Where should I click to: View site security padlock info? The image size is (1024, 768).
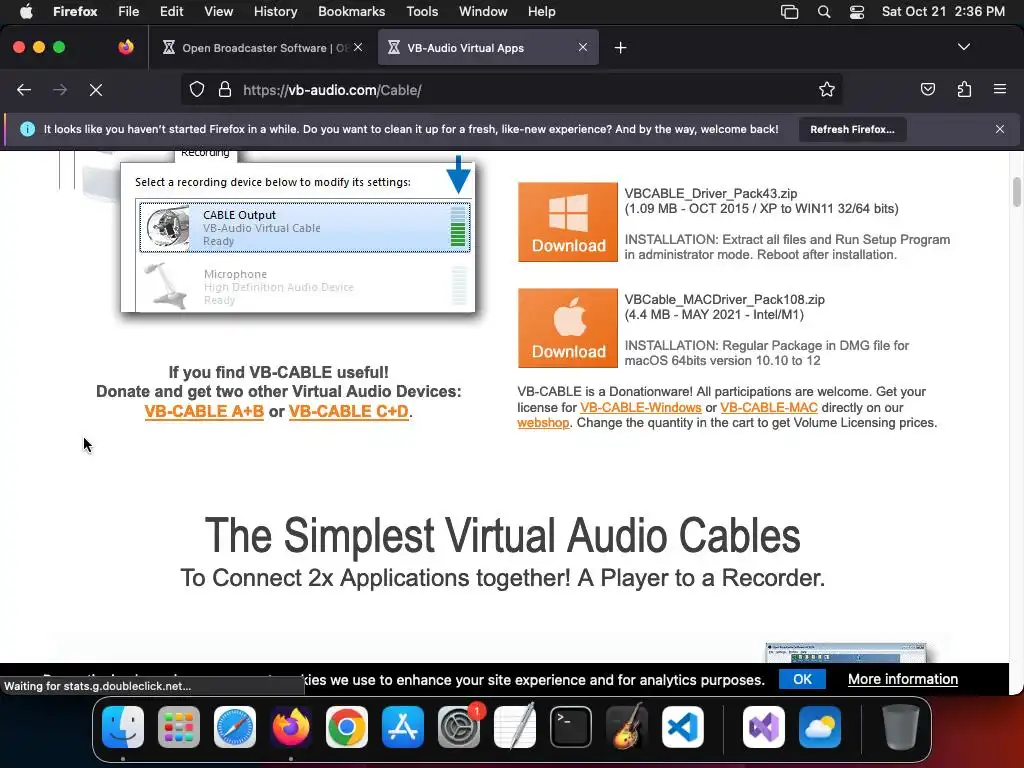[x=225, y=89]
